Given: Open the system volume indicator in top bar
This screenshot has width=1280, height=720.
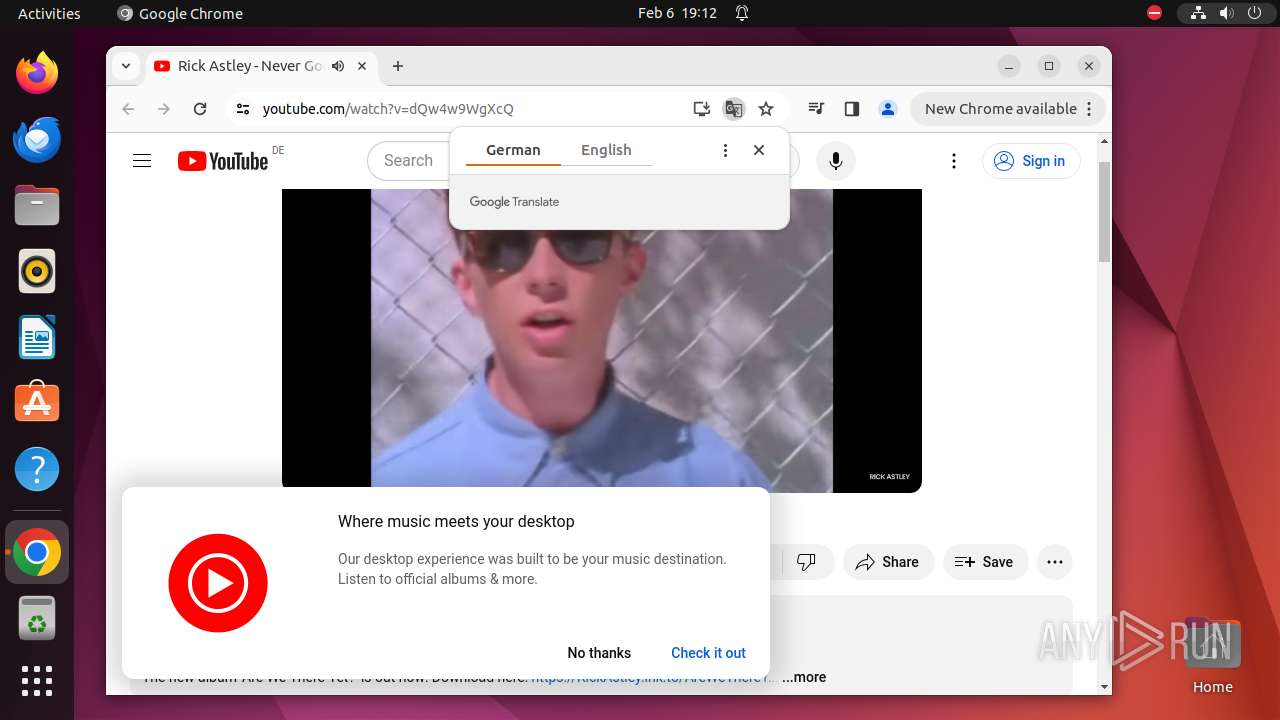Looking at the screenshot, I should [1226, 13].
